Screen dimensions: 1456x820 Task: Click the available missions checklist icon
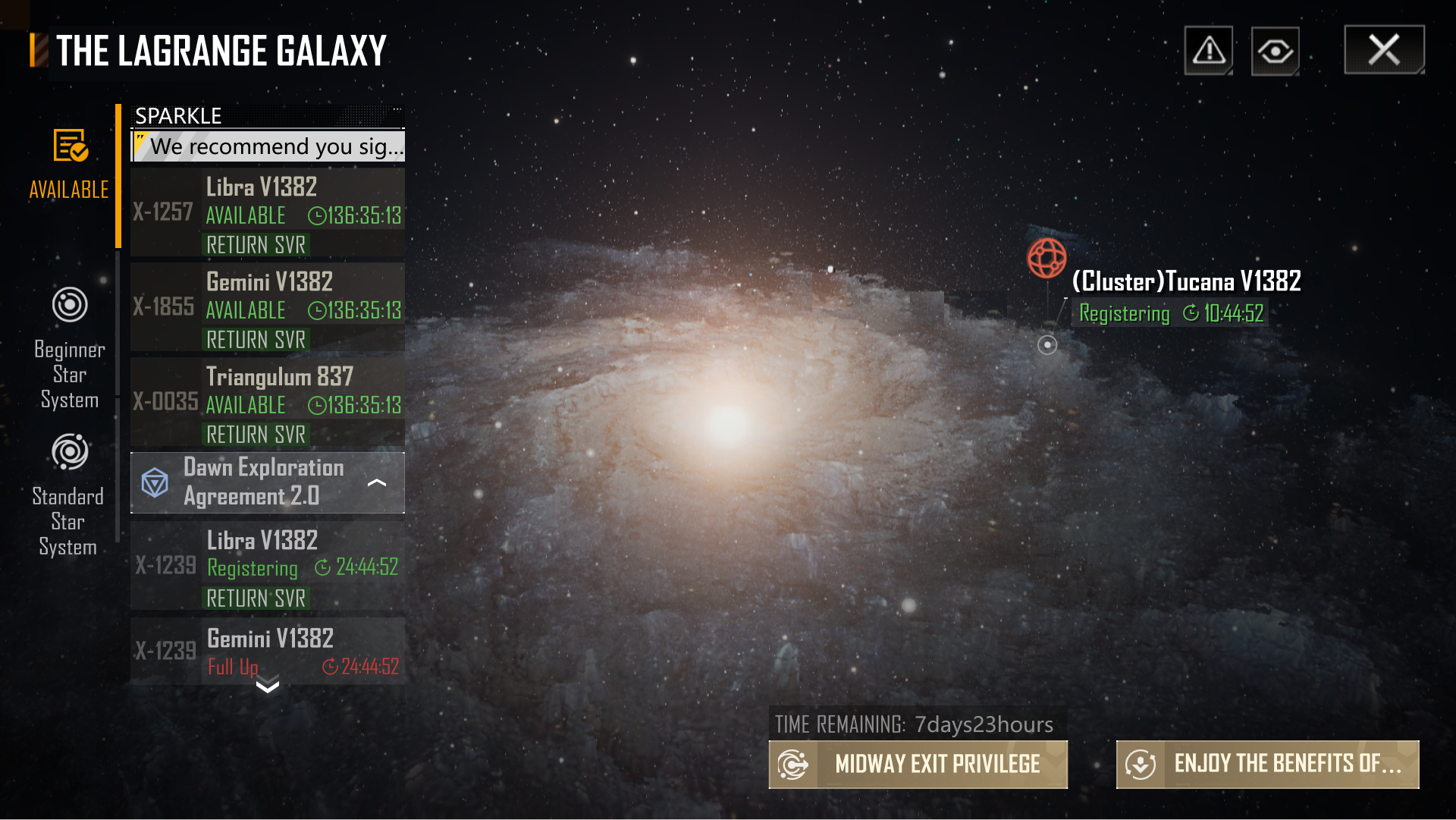[68, 149]
